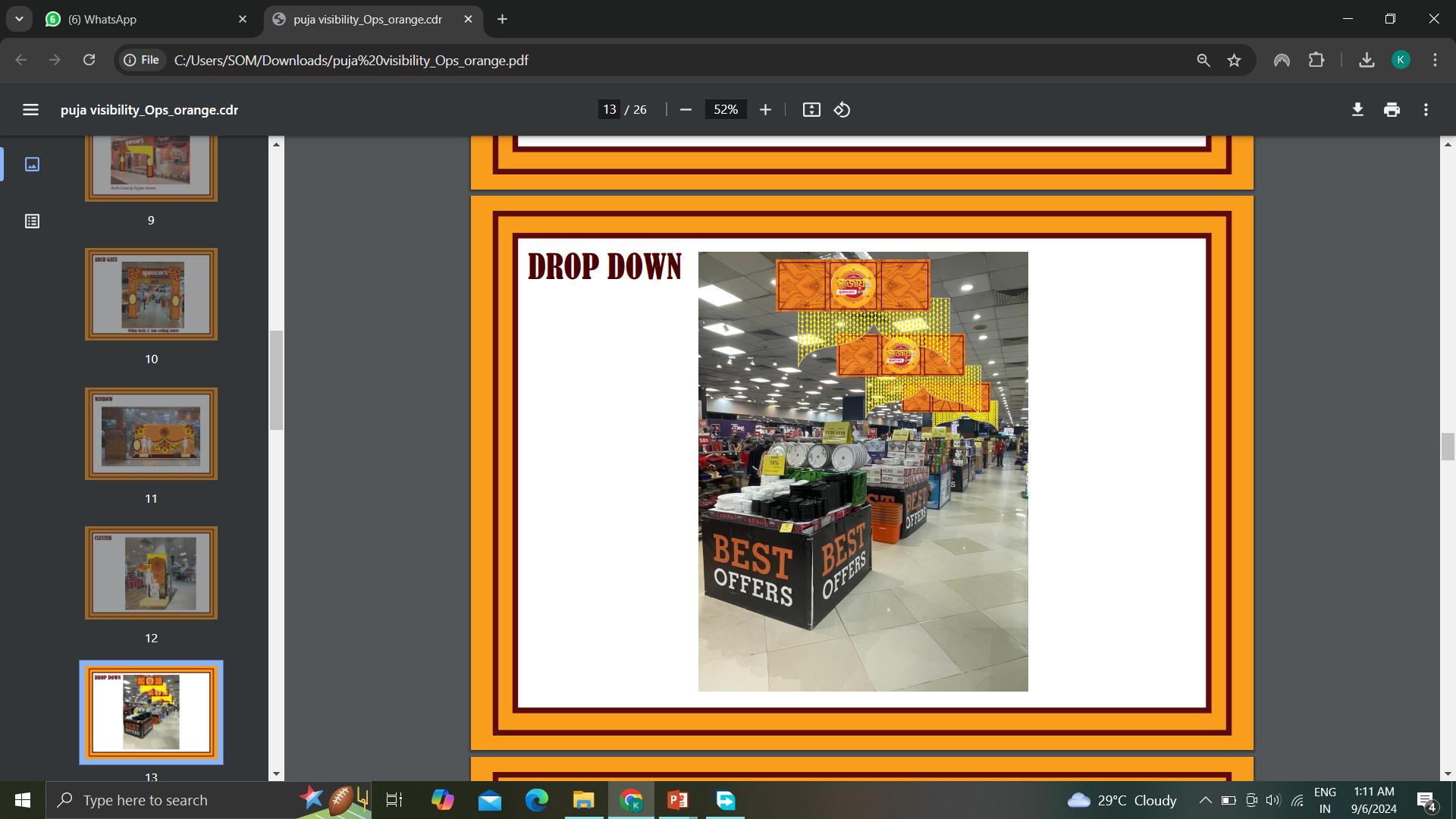The width and height of the screenshot is (1456, 819).
Task: Expand the tab search dropdown
Action: tap(19, 19)
